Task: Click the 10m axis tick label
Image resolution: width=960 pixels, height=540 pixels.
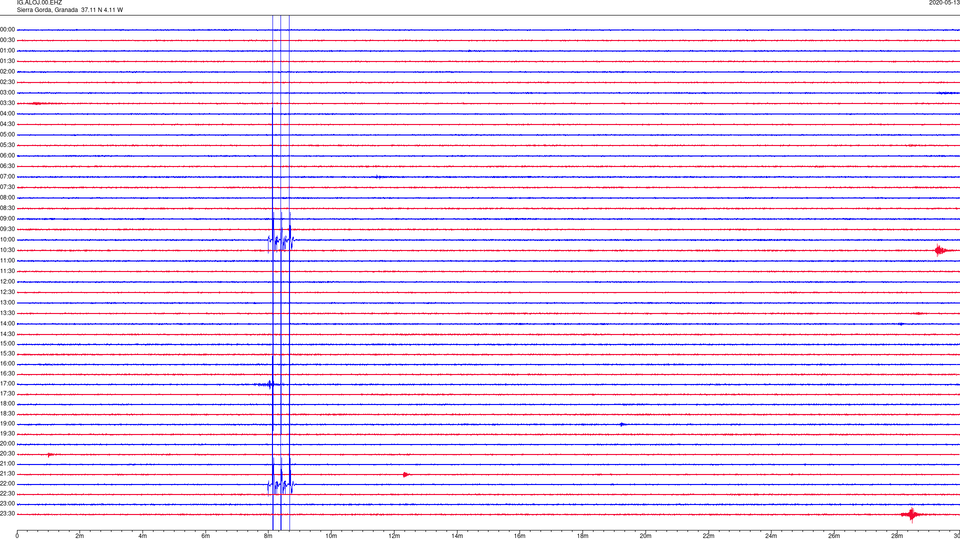Action: 331,536
